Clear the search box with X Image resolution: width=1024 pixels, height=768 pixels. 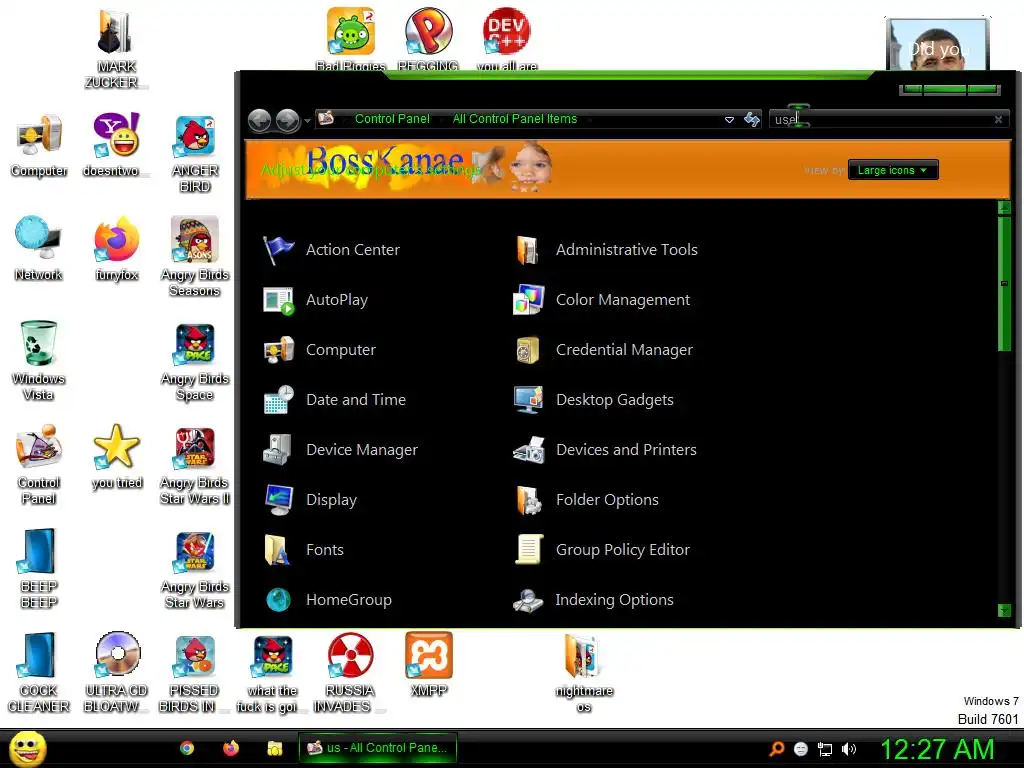pos(999,120)
